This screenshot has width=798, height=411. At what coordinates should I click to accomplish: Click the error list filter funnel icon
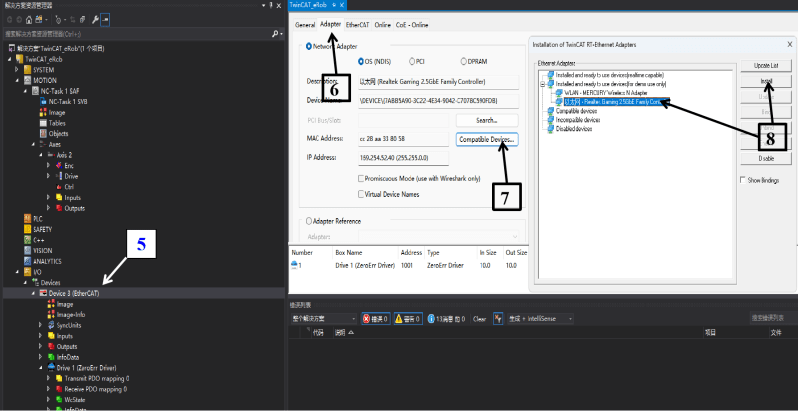(x=498, y=319)
